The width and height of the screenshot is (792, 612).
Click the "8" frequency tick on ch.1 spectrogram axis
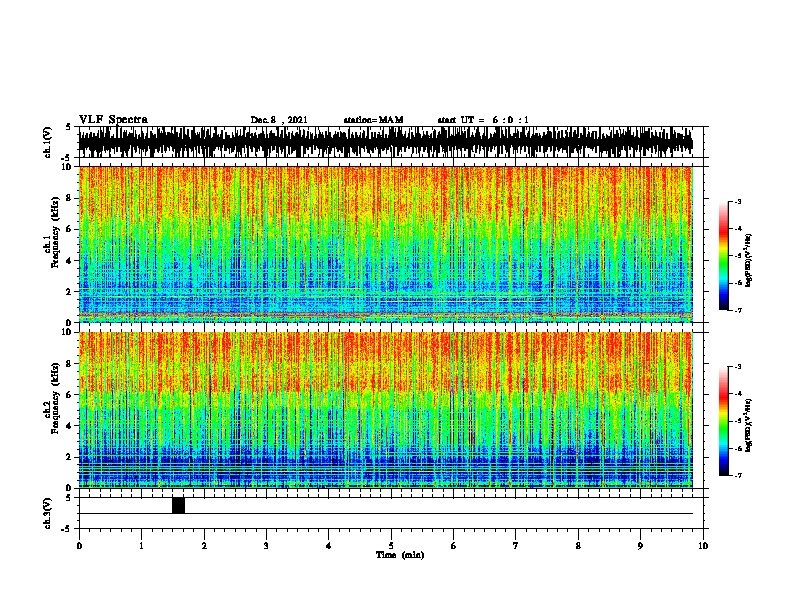(x=70, y=198)
